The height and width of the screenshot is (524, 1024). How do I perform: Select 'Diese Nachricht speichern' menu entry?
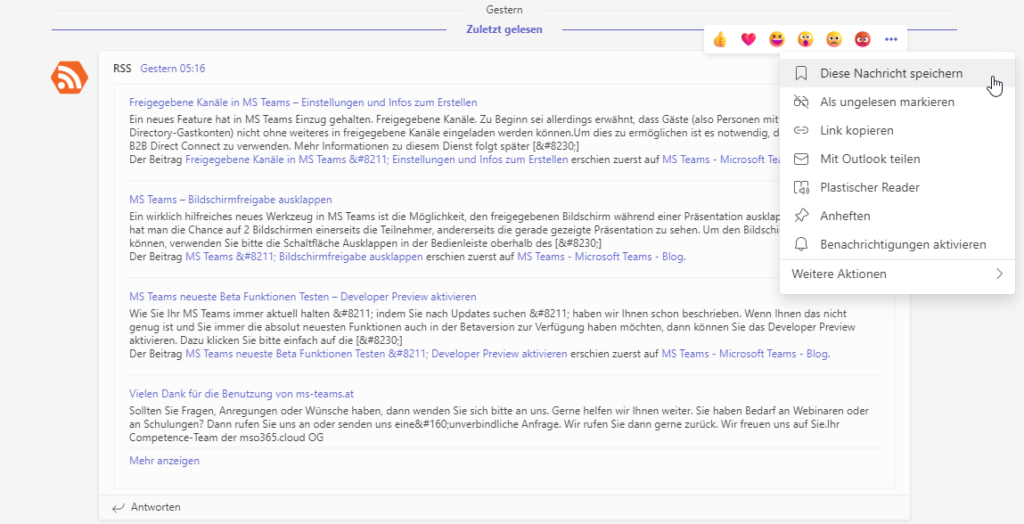point(897,73)
